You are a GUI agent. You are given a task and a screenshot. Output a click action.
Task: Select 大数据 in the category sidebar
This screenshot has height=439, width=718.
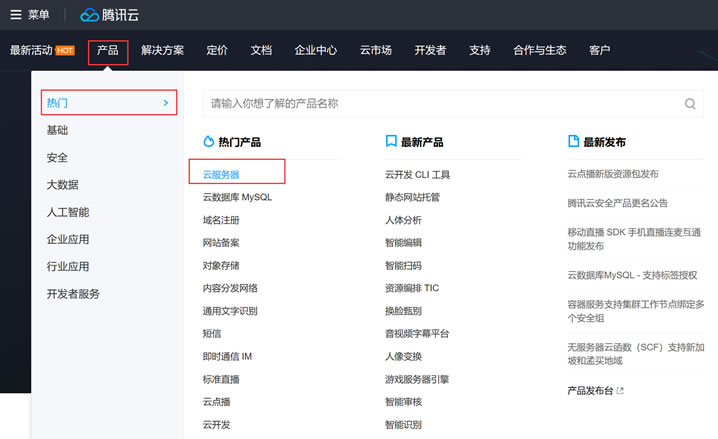tap(62, 185)
